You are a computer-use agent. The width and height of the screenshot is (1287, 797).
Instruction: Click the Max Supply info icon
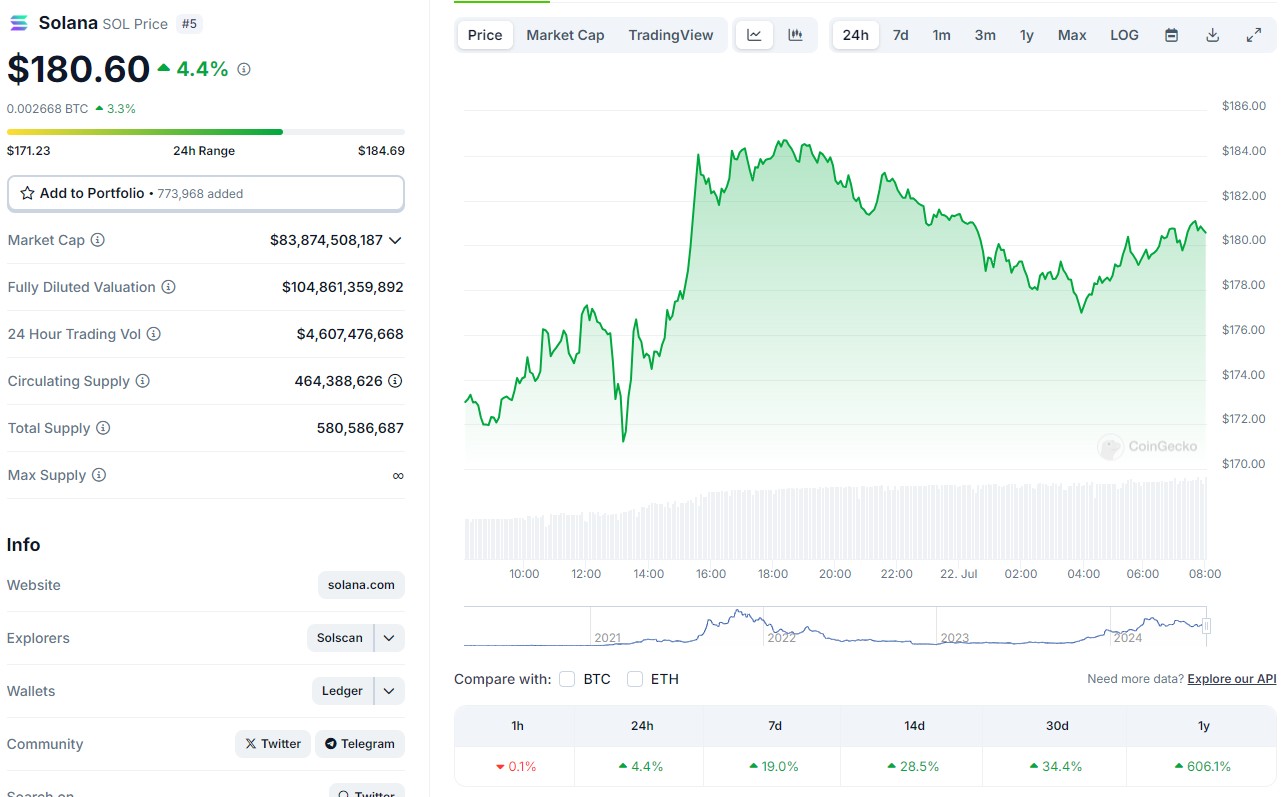coord(99,475)
